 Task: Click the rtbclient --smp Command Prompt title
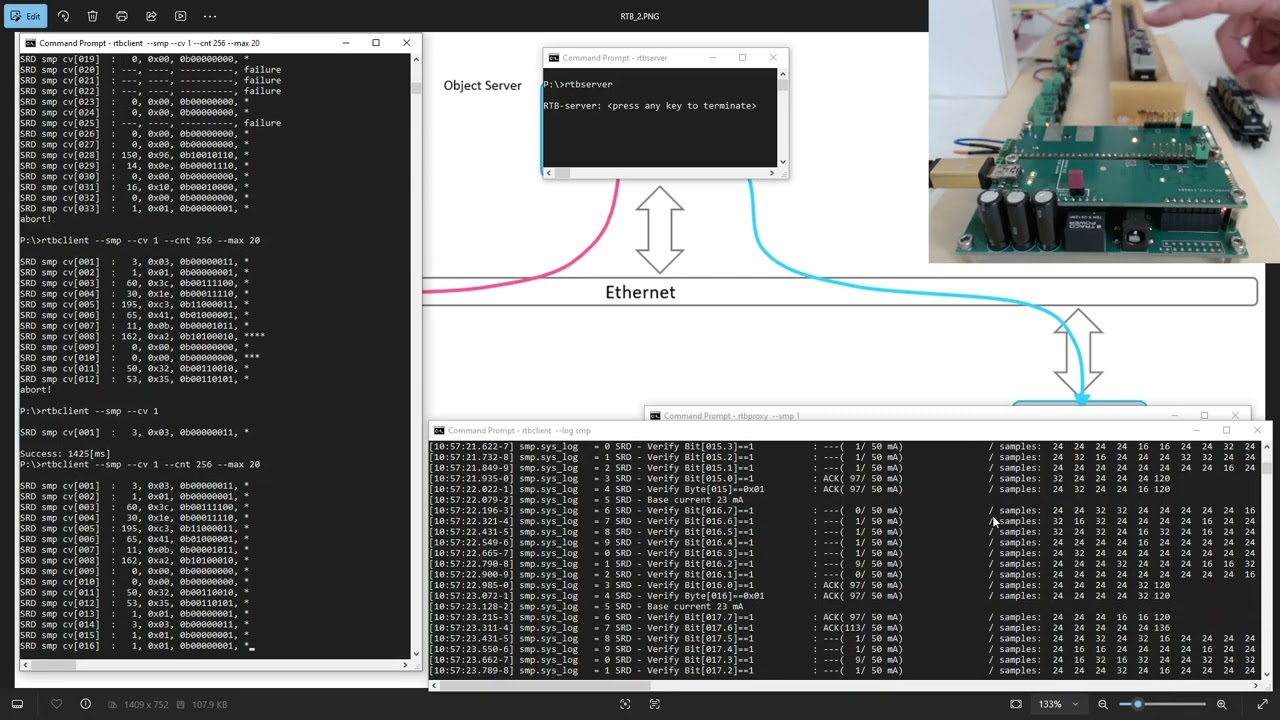[x=150, y=43]
